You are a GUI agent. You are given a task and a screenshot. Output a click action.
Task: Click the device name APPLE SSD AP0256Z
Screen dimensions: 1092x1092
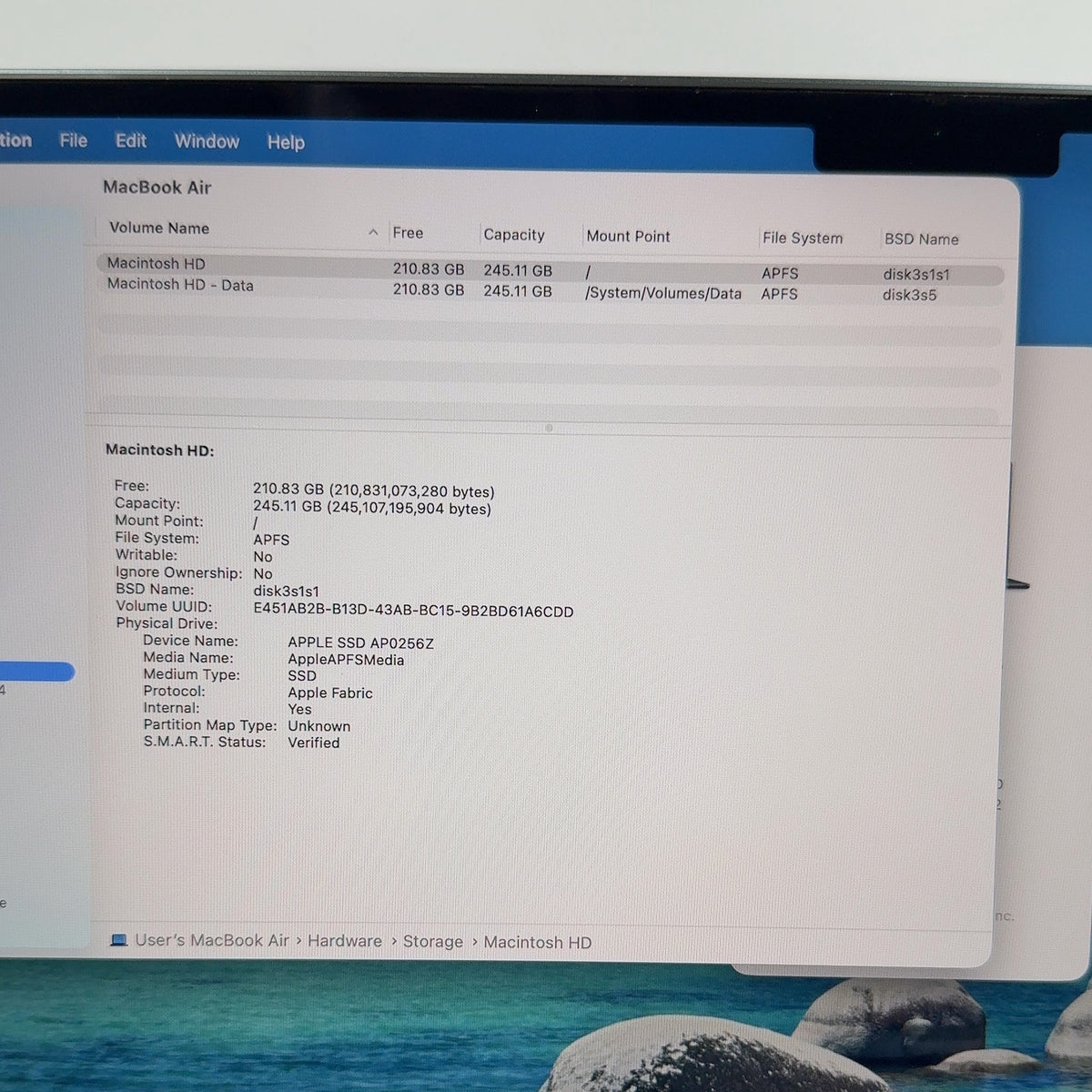click(x=361, y=643)
